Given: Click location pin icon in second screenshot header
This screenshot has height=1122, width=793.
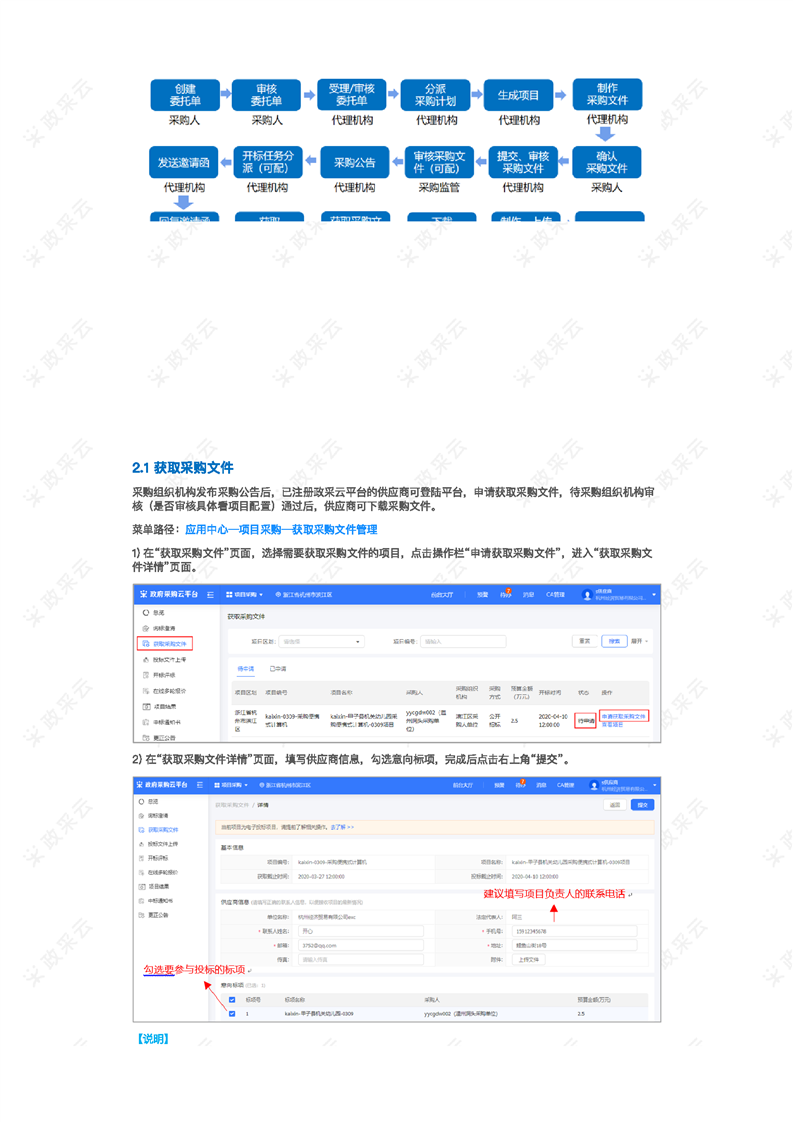Looking at the screenshot, I should point(262,785).
